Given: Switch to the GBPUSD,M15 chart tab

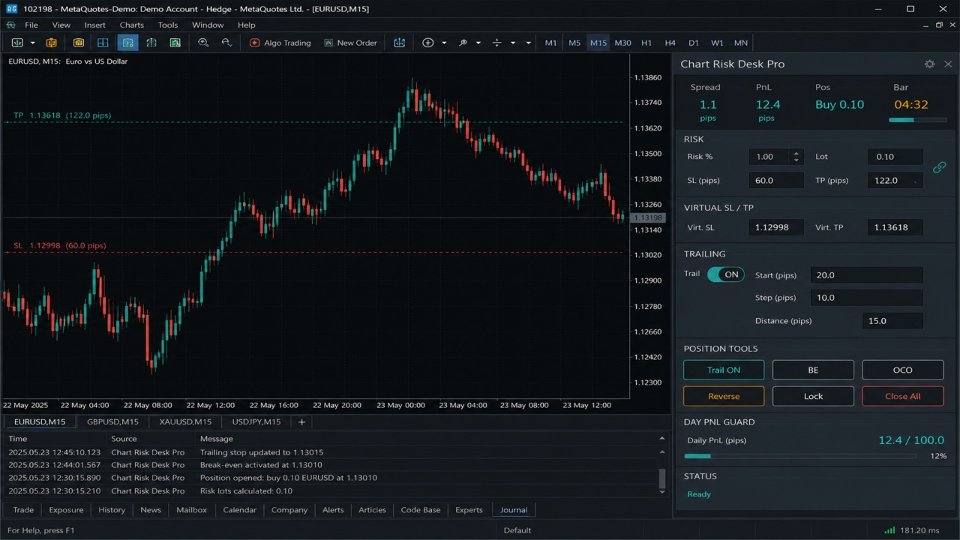Looking at the screenshot, I should (x=113, y=422).
